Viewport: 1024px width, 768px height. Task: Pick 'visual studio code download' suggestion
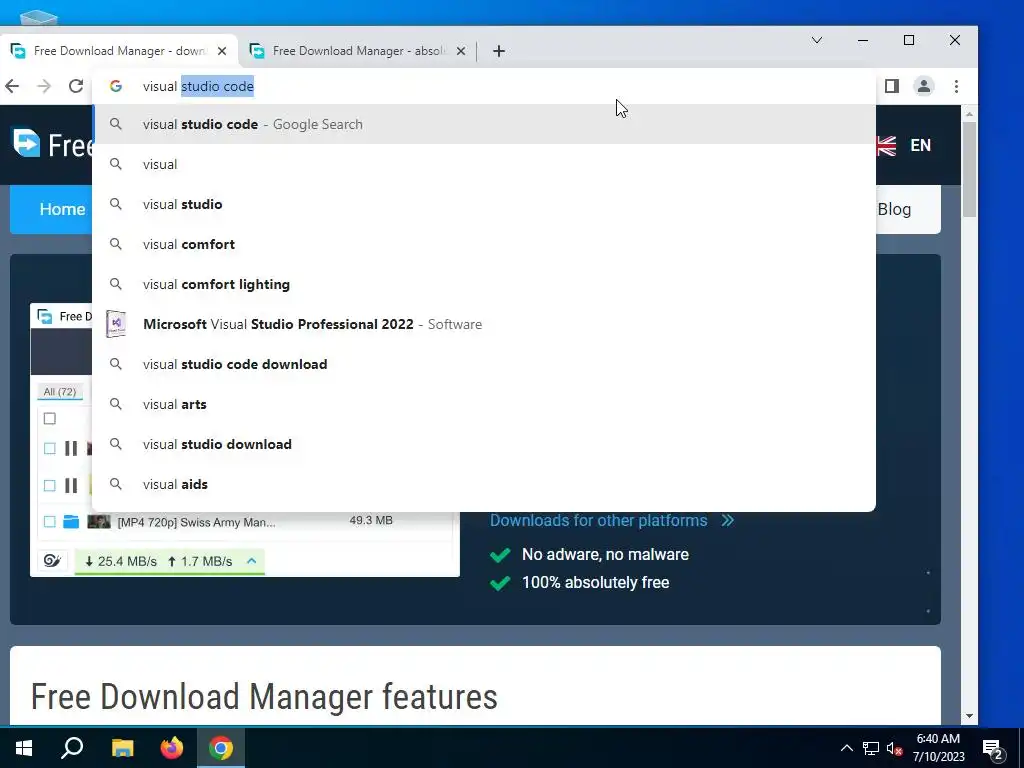(x=484, y=364)
